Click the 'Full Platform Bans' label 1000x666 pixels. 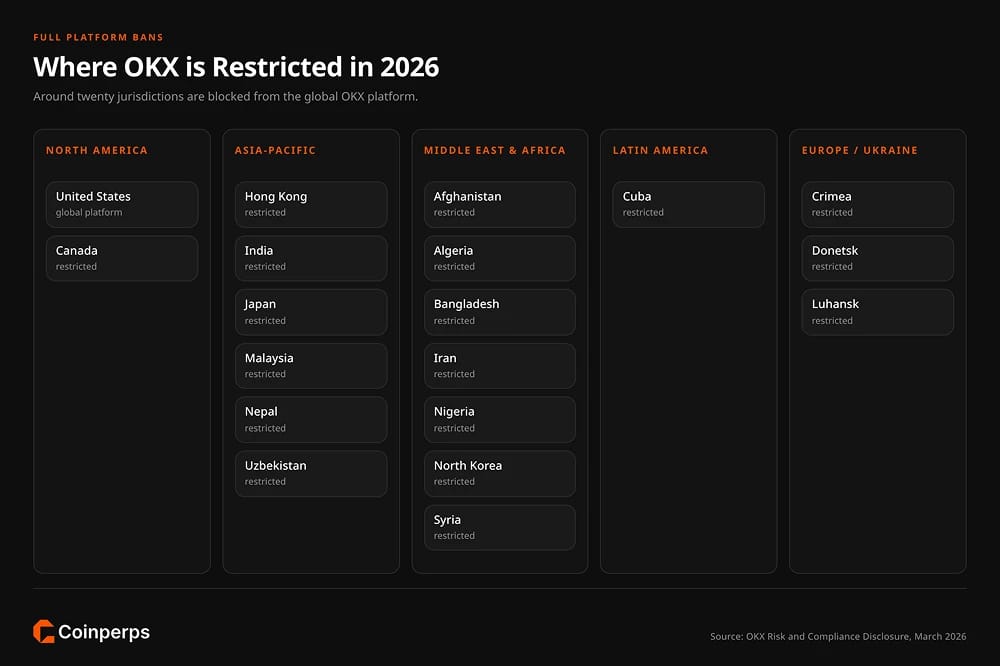(x=98, y=37)
